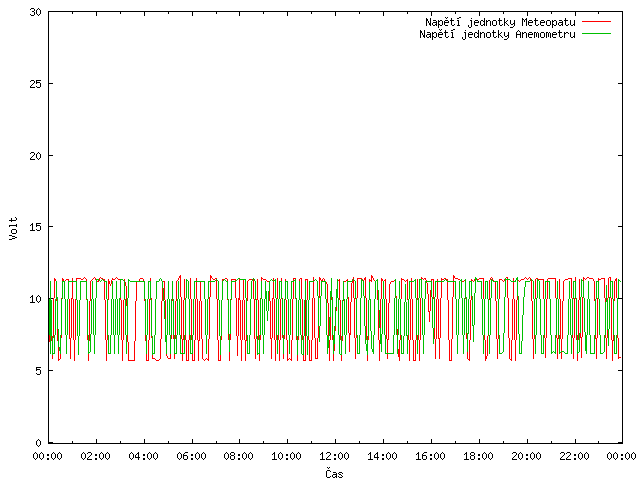Click the green legend line sample
This screenshot has height=480, width=640.
coord(596,33)
